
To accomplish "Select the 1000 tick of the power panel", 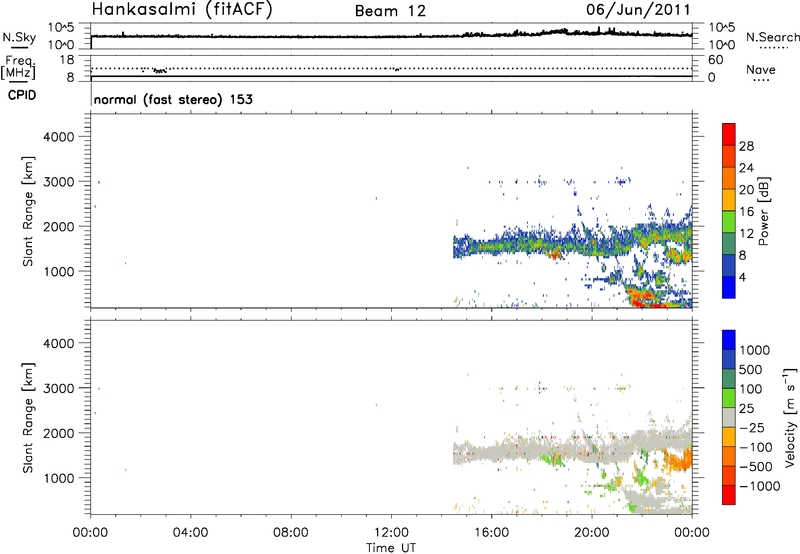I will (59, 271).
